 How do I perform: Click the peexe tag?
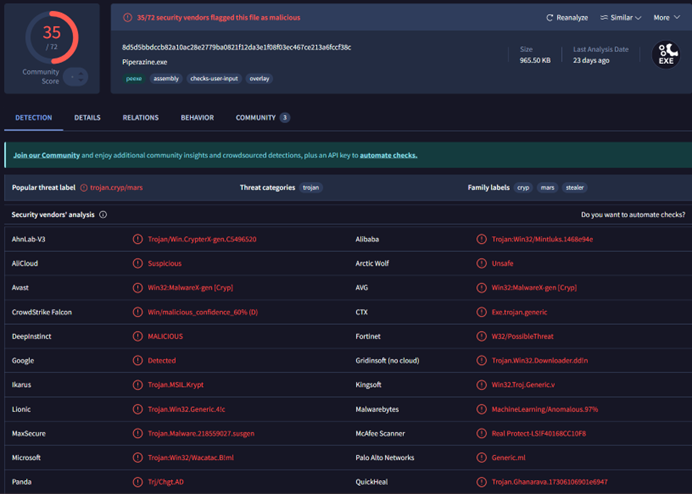[x=134, y=79]
